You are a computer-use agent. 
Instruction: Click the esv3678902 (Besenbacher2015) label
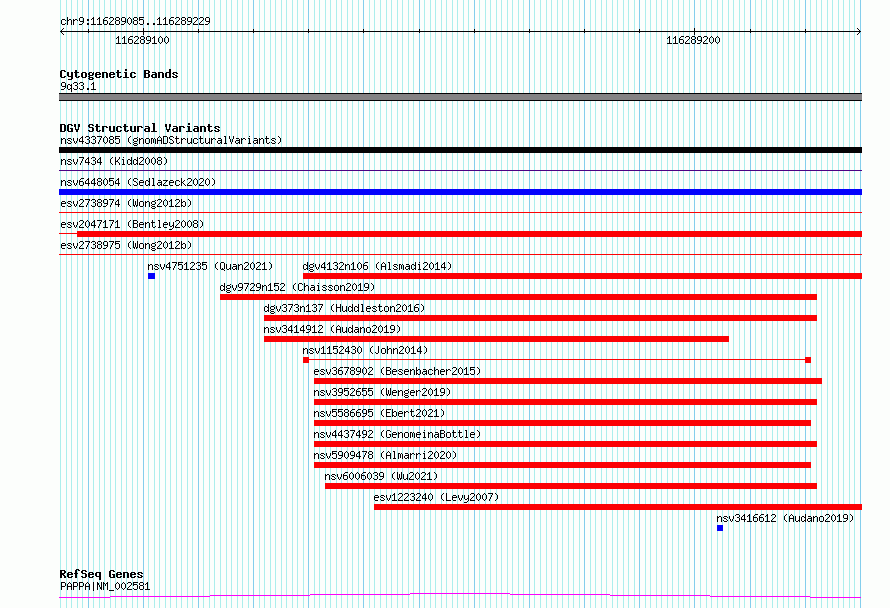click(x=397, y=371)
